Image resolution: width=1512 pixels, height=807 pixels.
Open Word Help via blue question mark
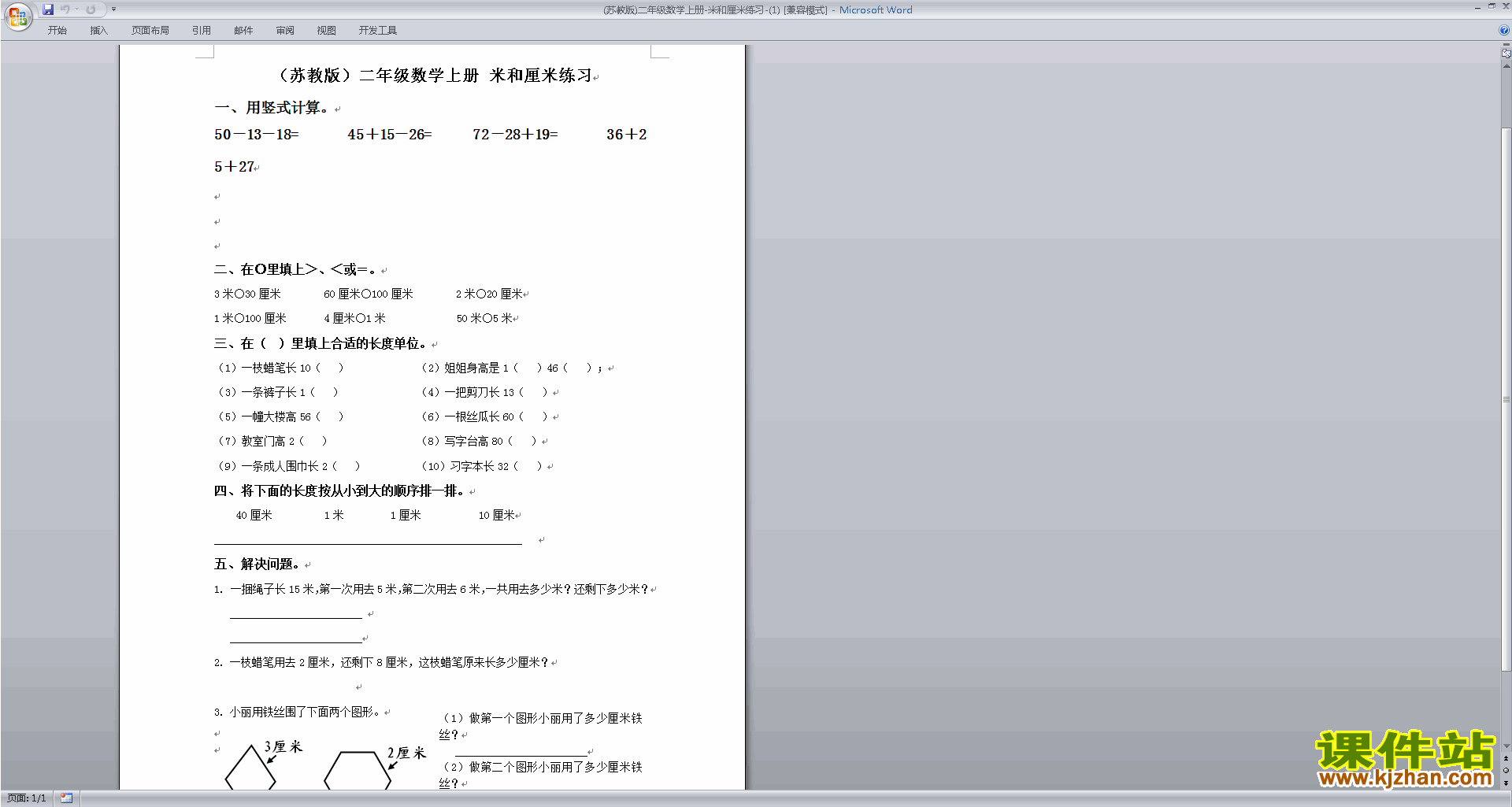pyautogui.click(x=1504, y=31)
